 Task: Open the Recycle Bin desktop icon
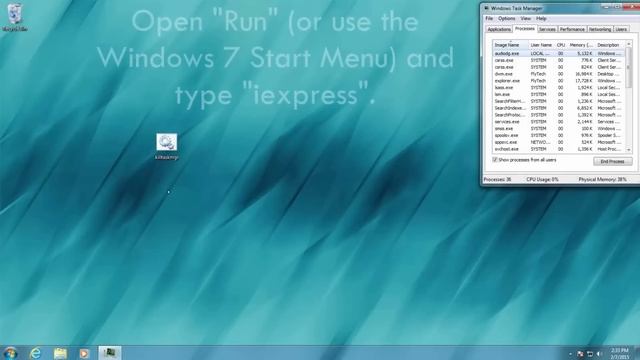15,17
